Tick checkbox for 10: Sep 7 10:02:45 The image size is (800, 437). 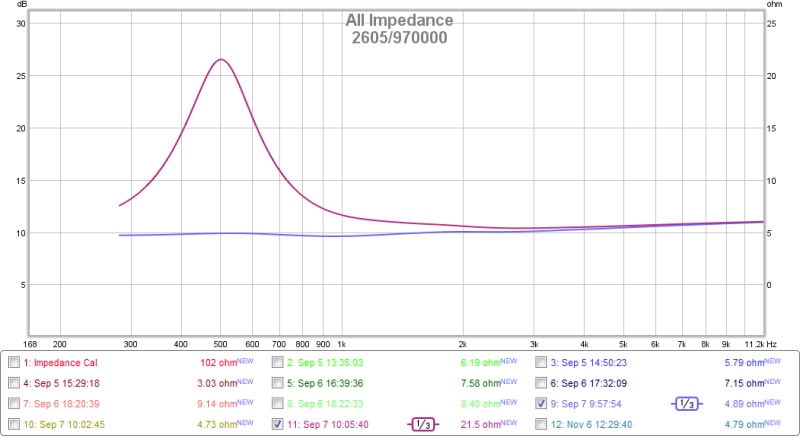(13, 424)
